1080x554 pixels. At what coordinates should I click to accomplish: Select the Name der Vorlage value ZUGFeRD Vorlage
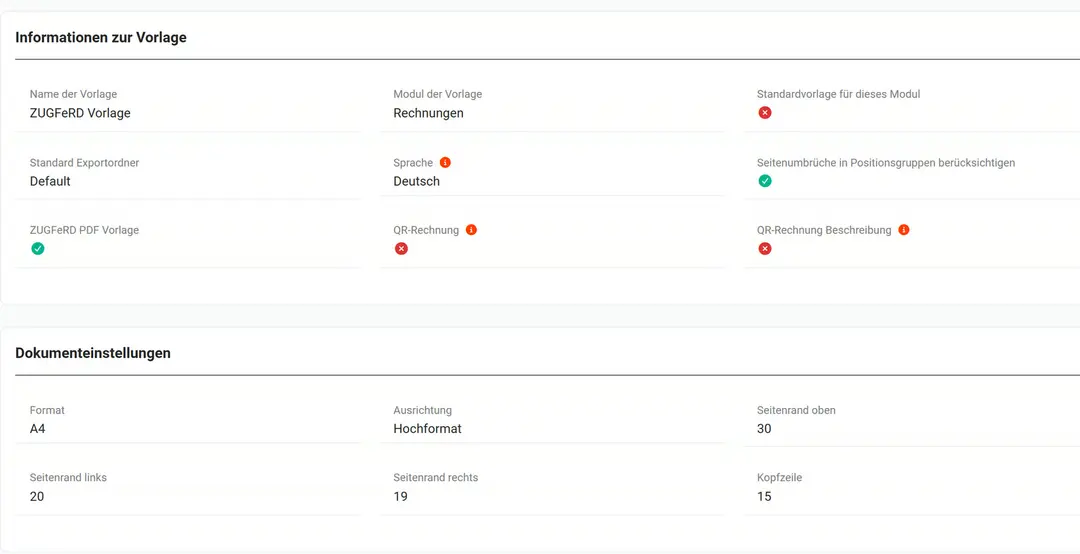click(x=80, y=113)
